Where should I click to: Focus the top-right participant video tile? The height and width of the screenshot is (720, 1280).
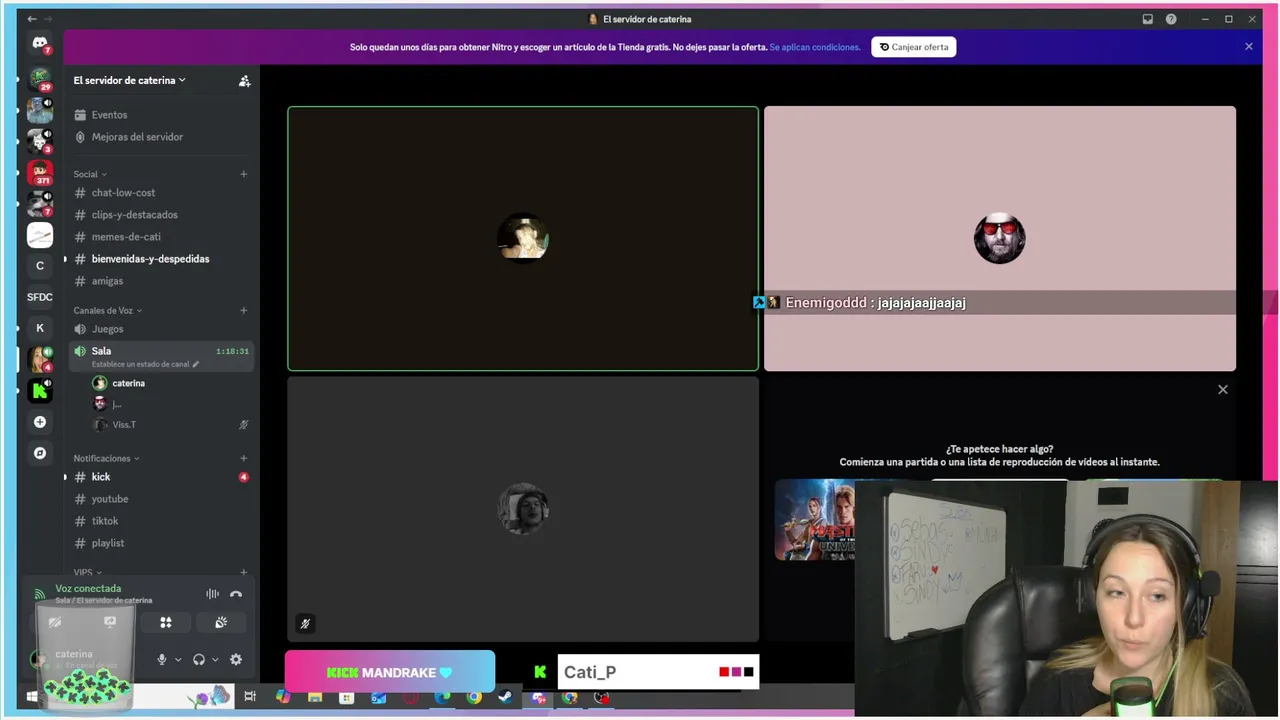(1000, 238)
